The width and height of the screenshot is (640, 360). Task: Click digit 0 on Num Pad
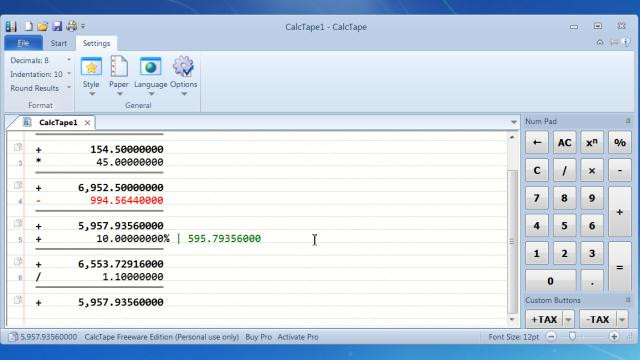[551, 281]
